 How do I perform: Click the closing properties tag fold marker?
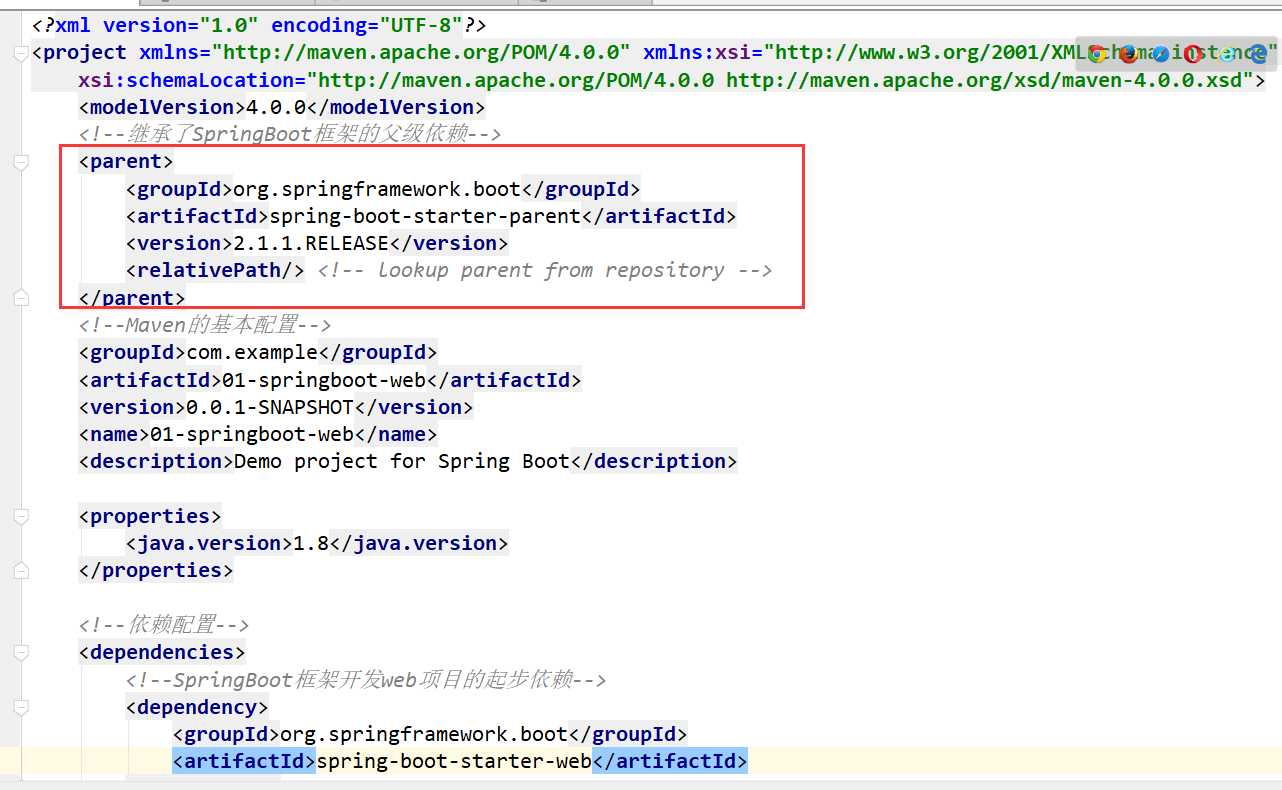click(x=21, y=570)
